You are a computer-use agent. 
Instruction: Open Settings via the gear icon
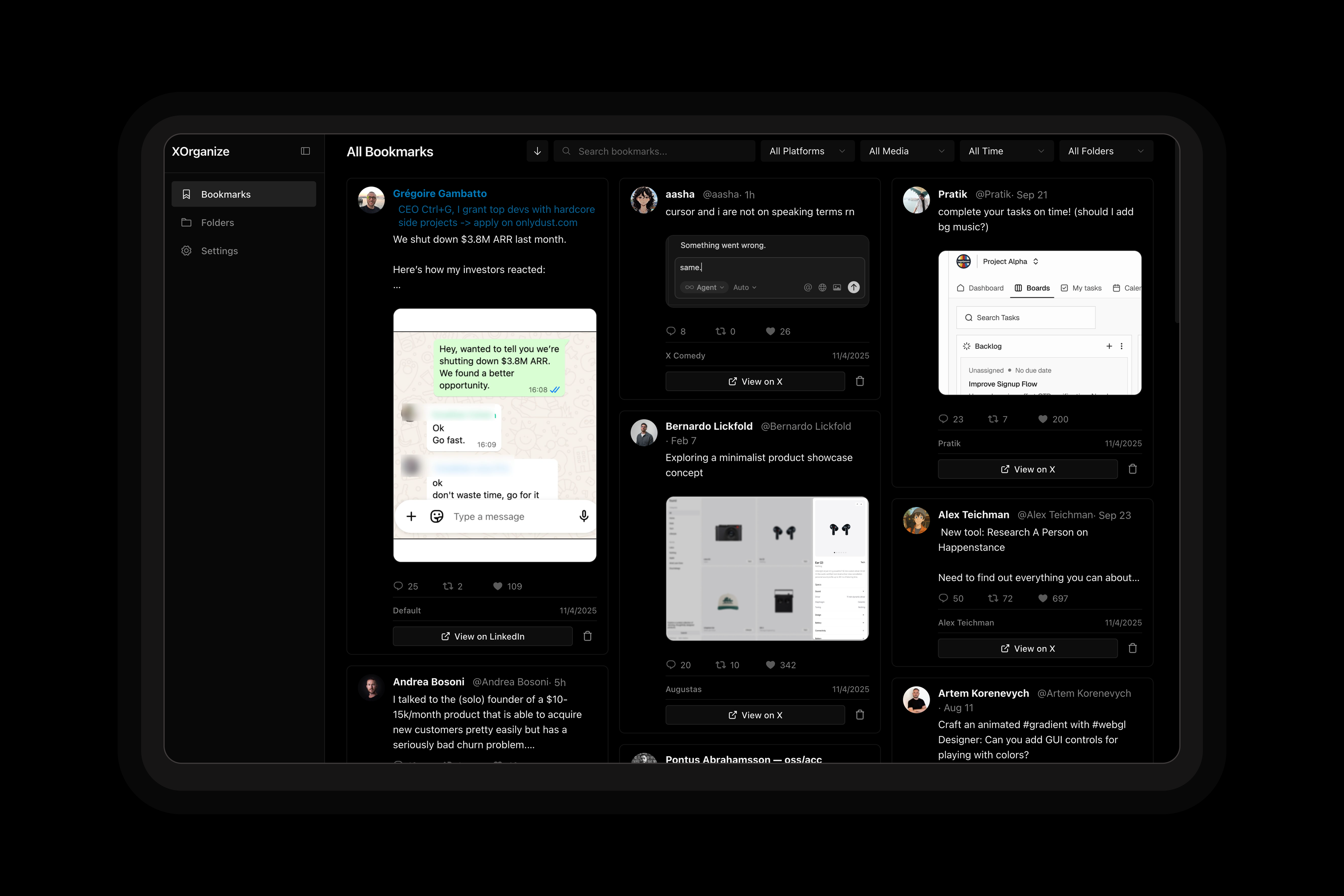click(x=186, y=250)
